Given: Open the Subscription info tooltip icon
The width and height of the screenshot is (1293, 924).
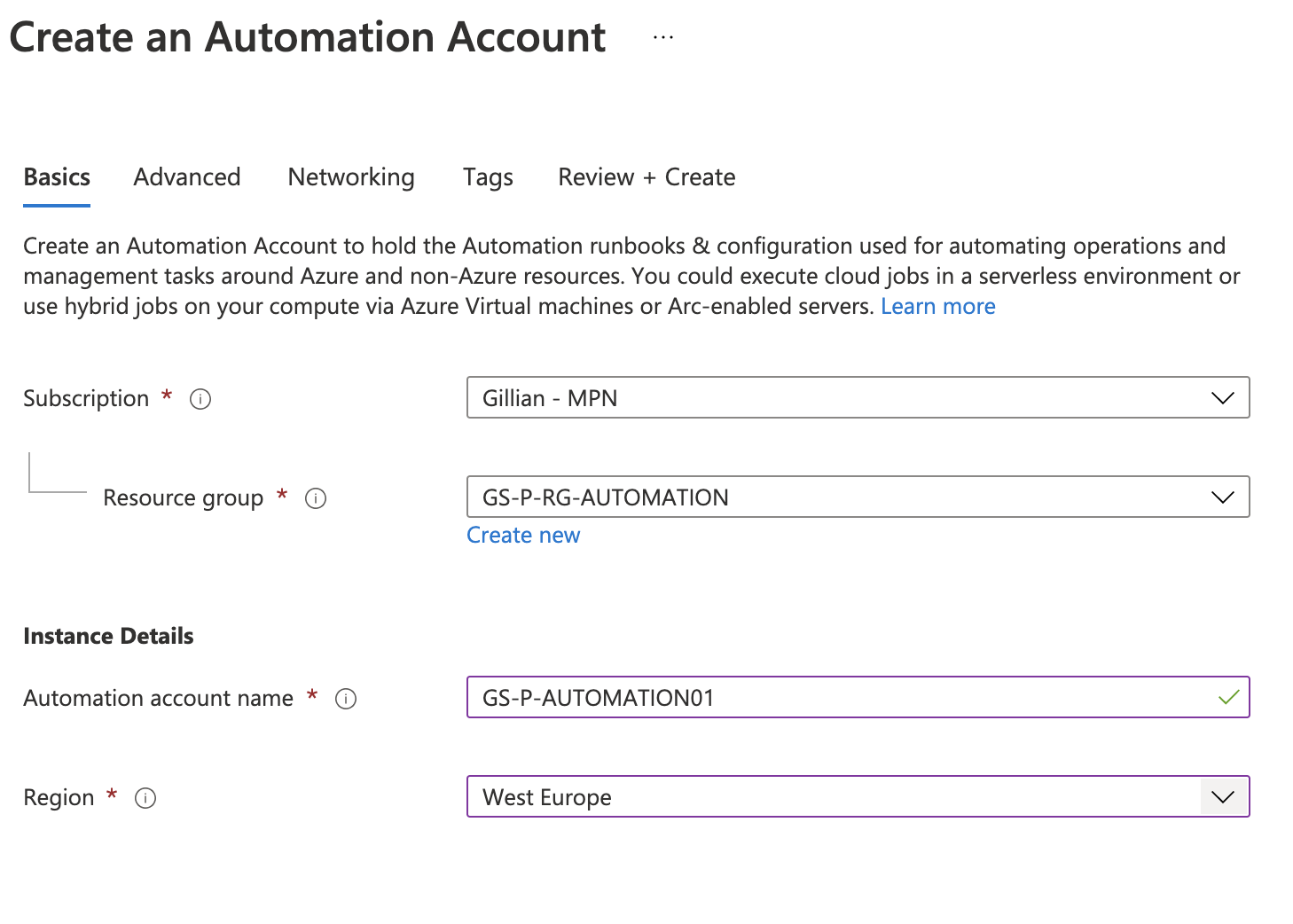Looking at the screenshot, I should [200, 399].
